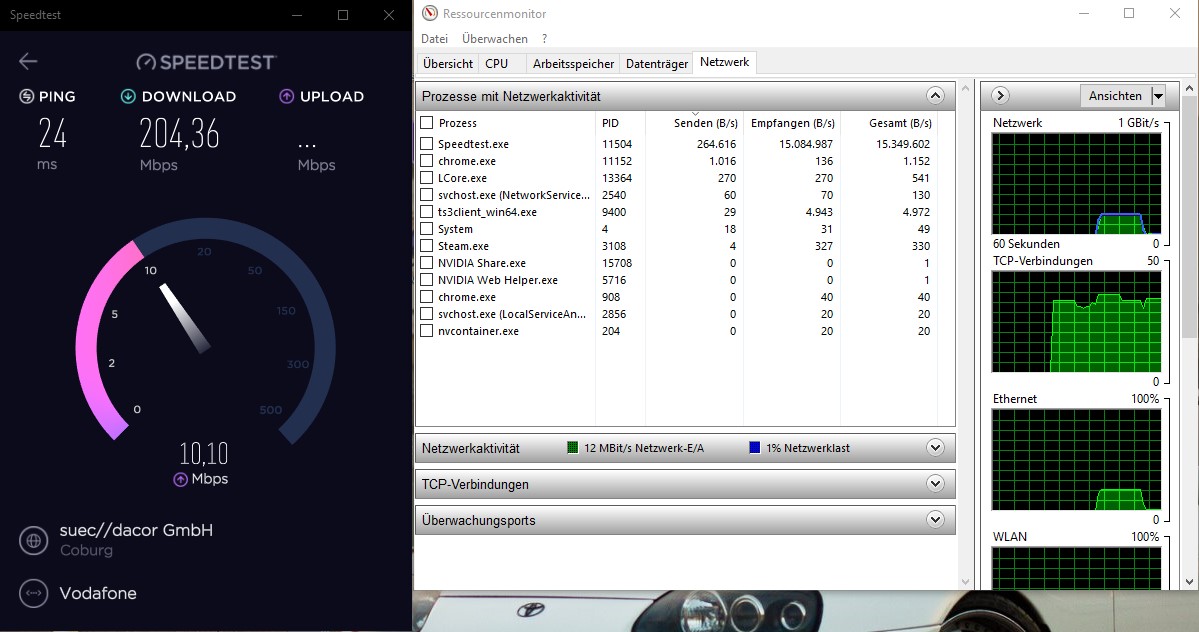Image resolution: width=1199 pixels, height=632 pixels.
Task: Tick the chrome.exe PID 908 checkbox
Action: [427, 297]
